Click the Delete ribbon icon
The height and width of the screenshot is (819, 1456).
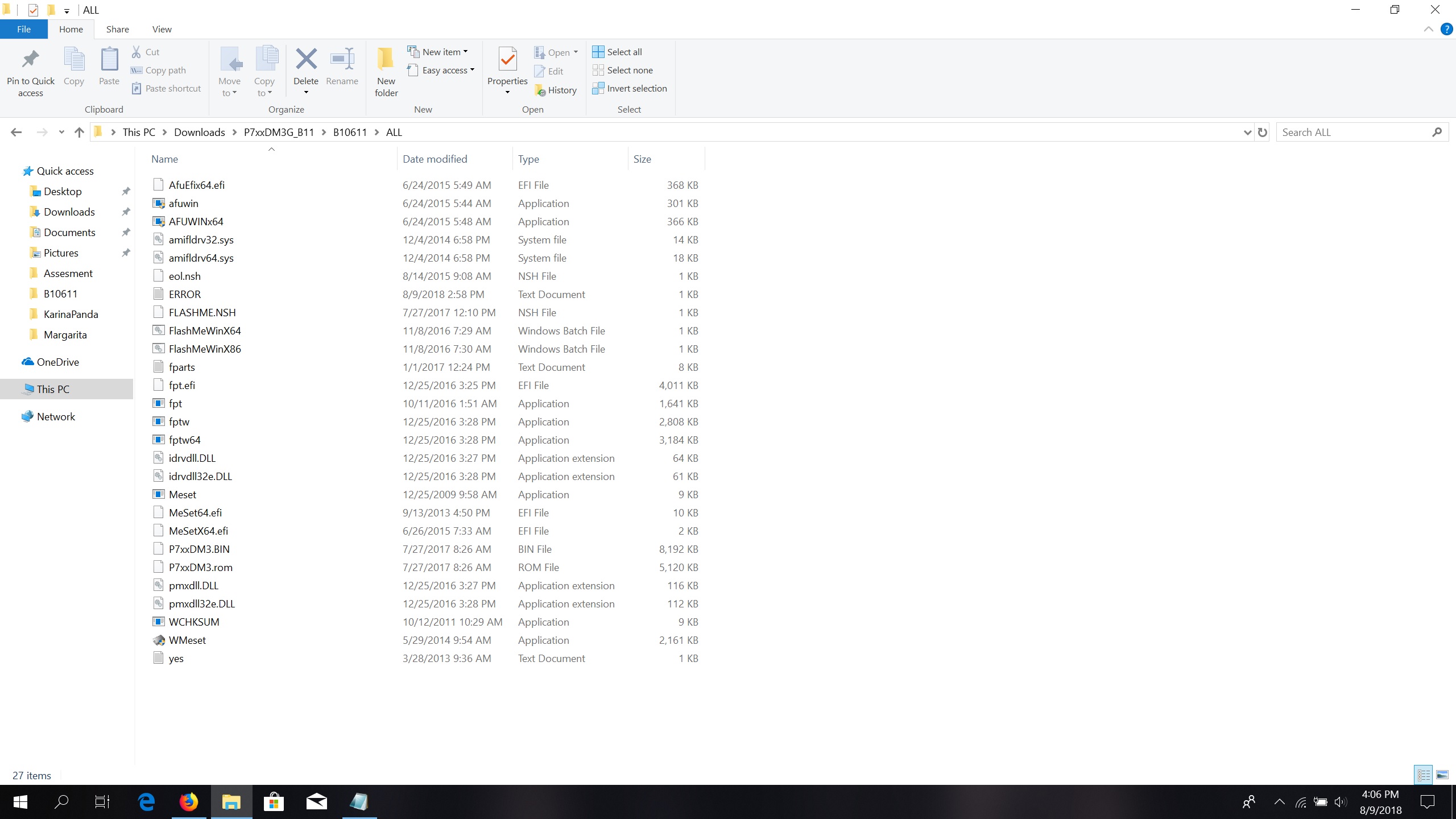(x=306, y=59)
